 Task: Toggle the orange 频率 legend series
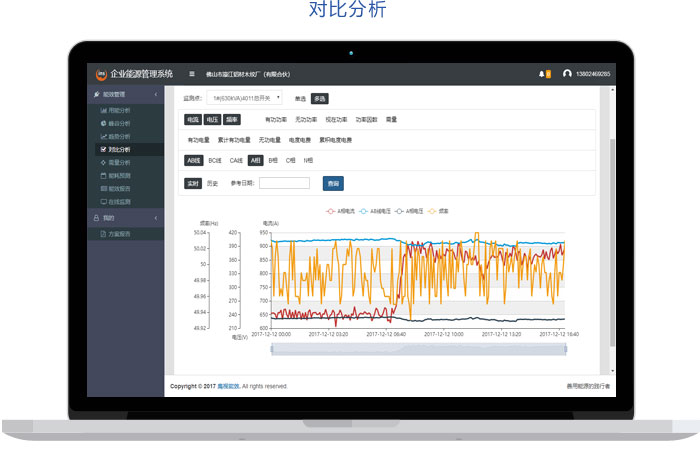[x=438, y=211]
